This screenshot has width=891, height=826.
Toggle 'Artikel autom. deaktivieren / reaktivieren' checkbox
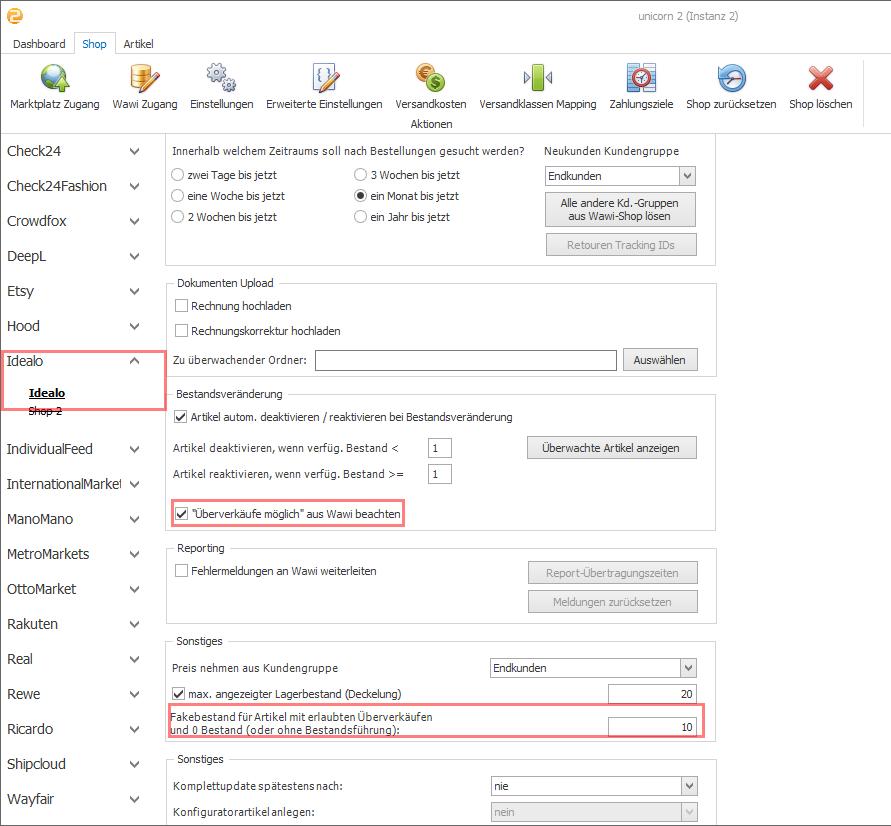click(181, 417)
